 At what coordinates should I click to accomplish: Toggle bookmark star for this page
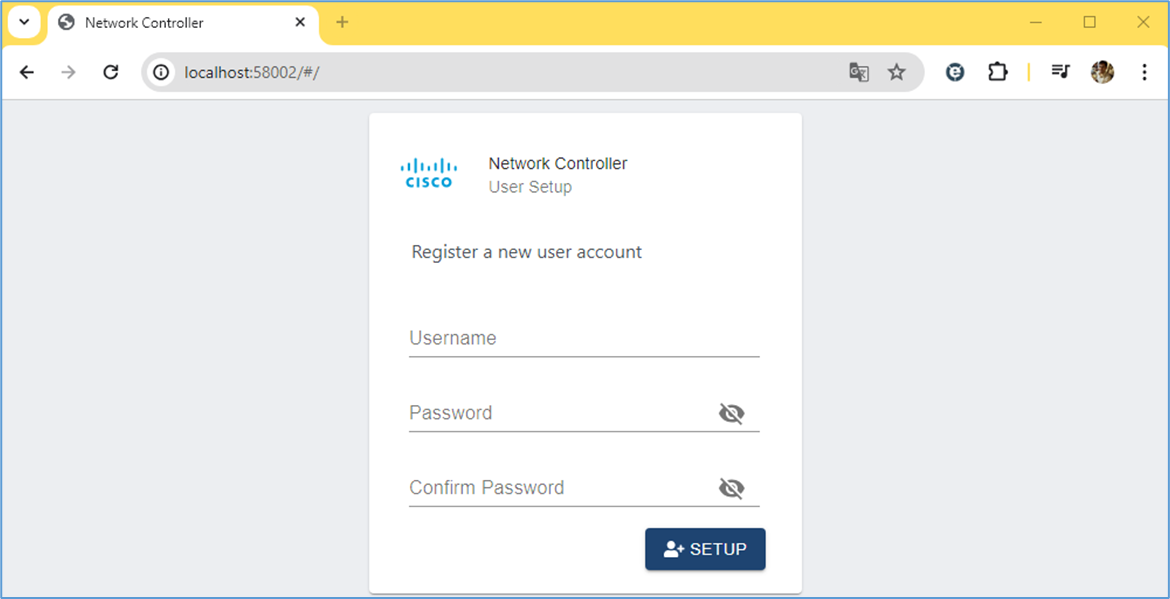coord(897,72)
